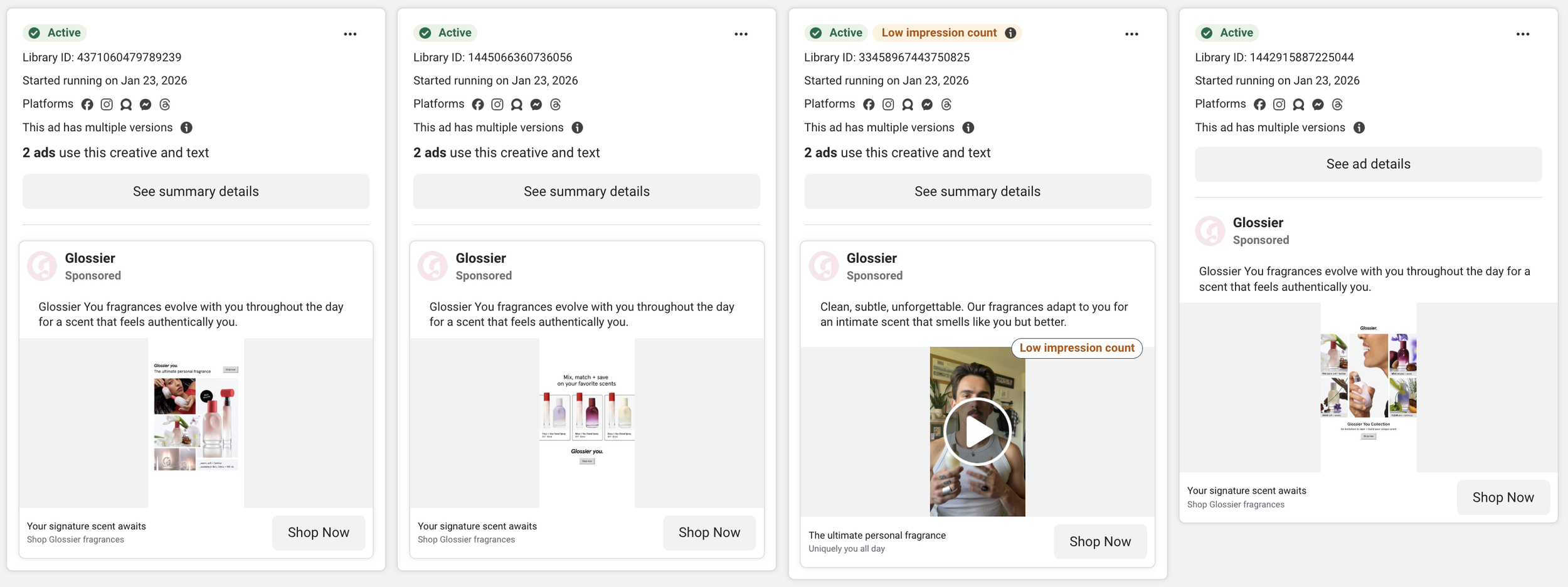Viewport: 1568px width, 587px height.
Task: Click multiple versions info icon in first card
Action: click(186, 127)
